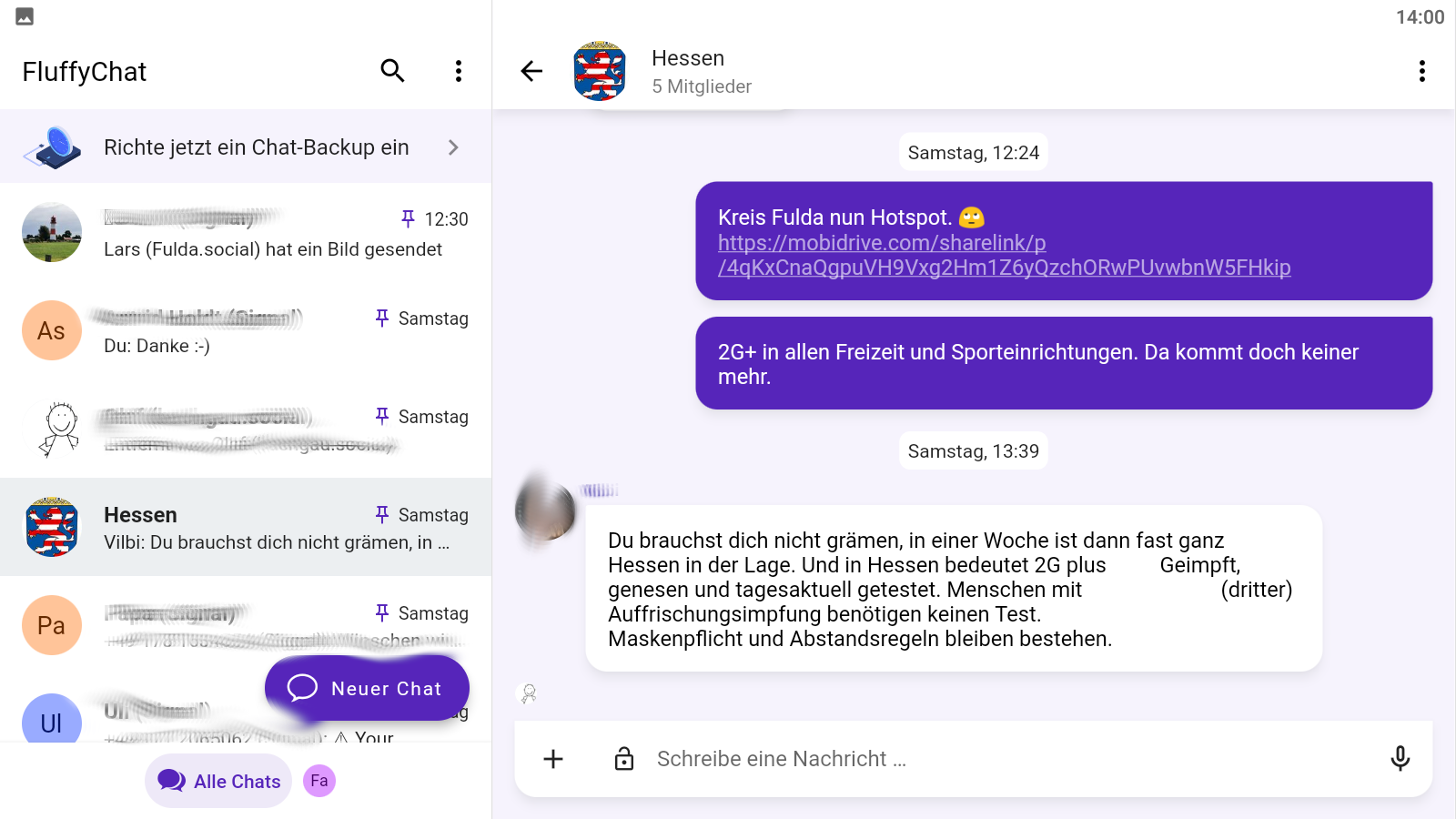Switch to the Fa space tab
The height and width of the screenshot is (819, 1456).
319,781
